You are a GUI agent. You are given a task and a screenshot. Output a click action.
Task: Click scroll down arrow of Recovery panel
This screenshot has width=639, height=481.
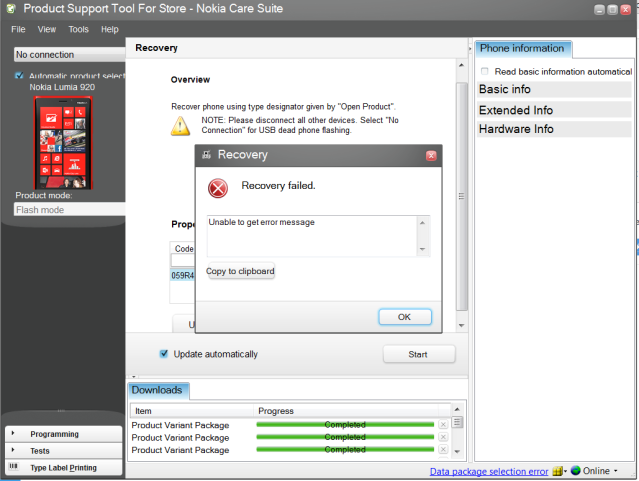click(x=461, y=325)
